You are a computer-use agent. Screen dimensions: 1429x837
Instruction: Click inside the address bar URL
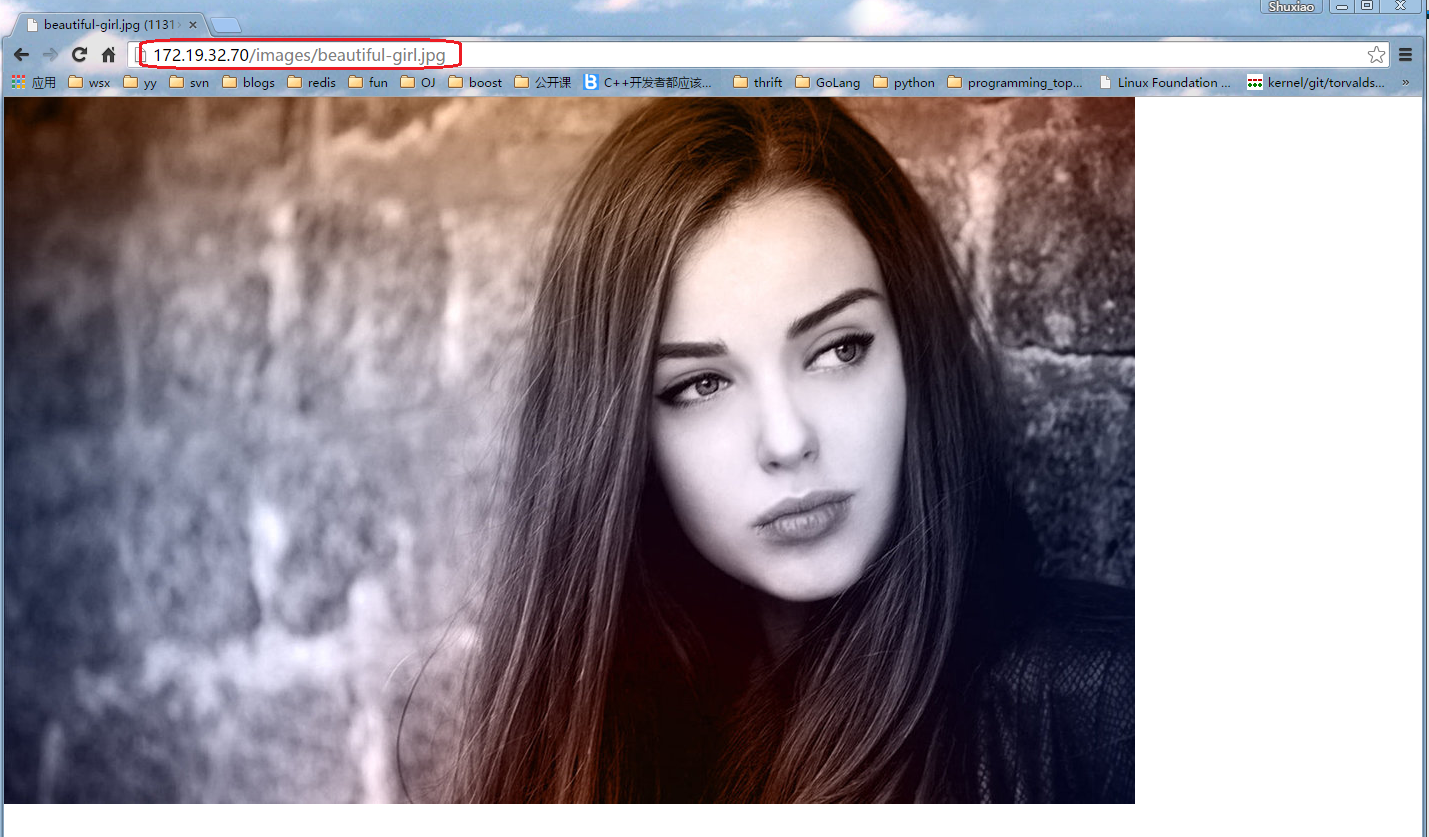[x=300, y=54]
